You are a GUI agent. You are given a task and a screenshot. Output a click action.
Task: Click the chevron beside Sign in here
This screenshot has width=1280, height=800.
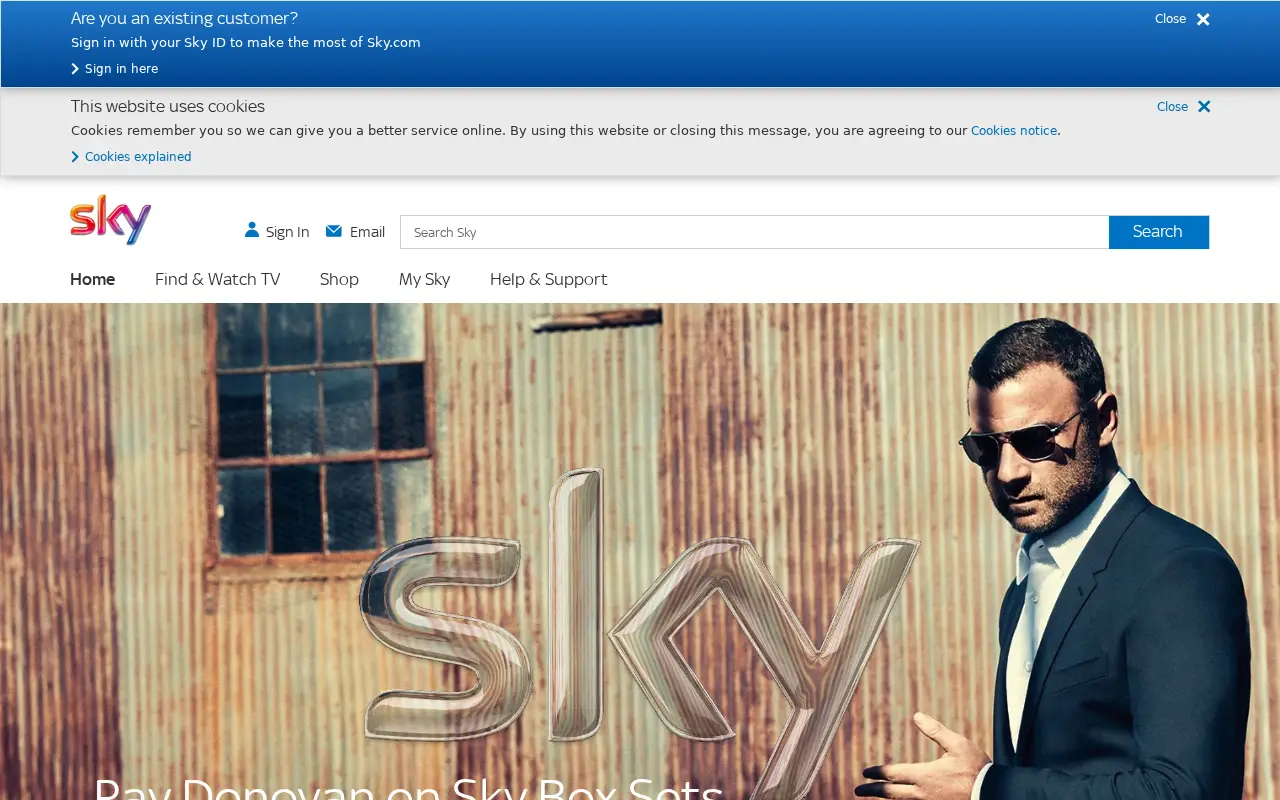coord(75,69)
